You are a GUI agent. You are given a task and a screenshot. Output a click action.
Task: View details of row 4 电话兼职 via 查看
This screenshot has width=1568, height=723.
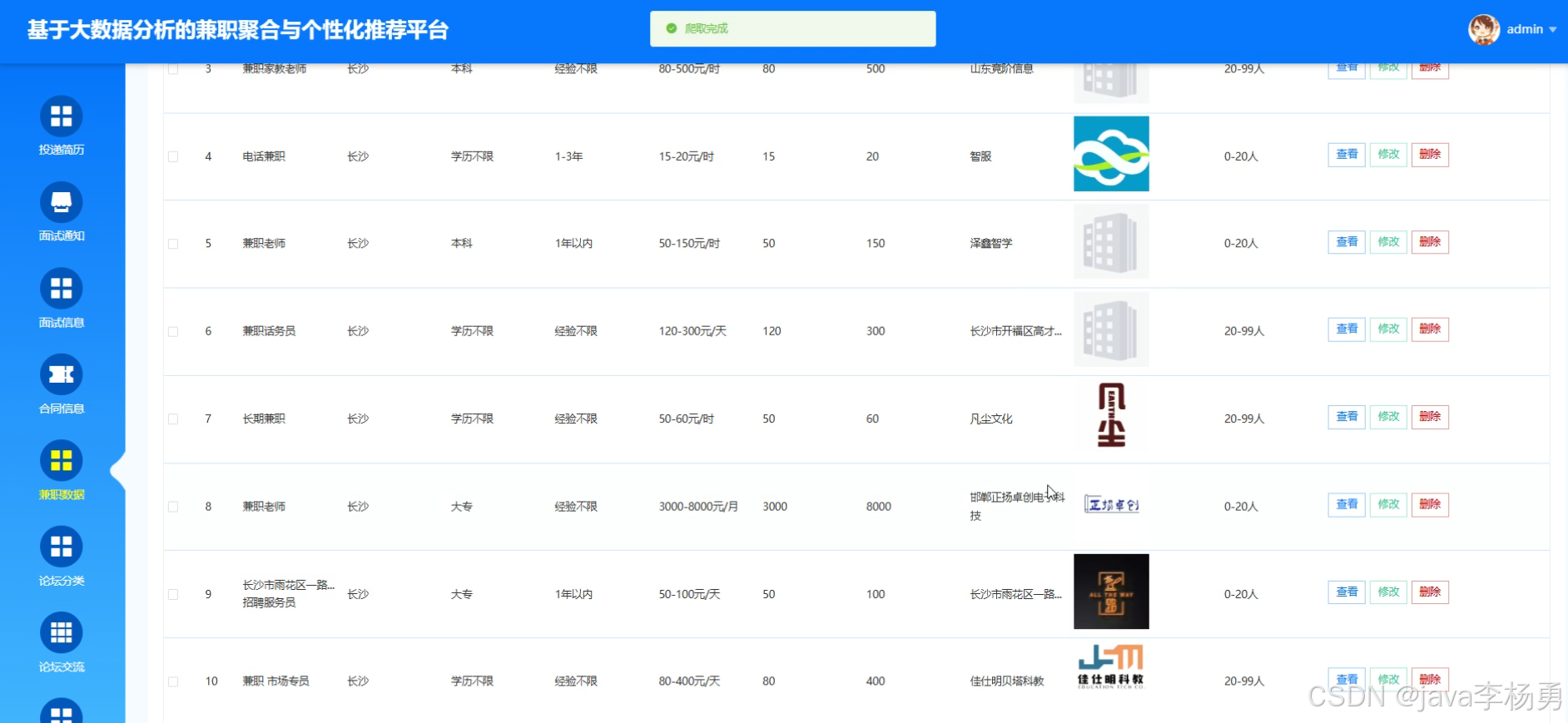coord(1347,155)
